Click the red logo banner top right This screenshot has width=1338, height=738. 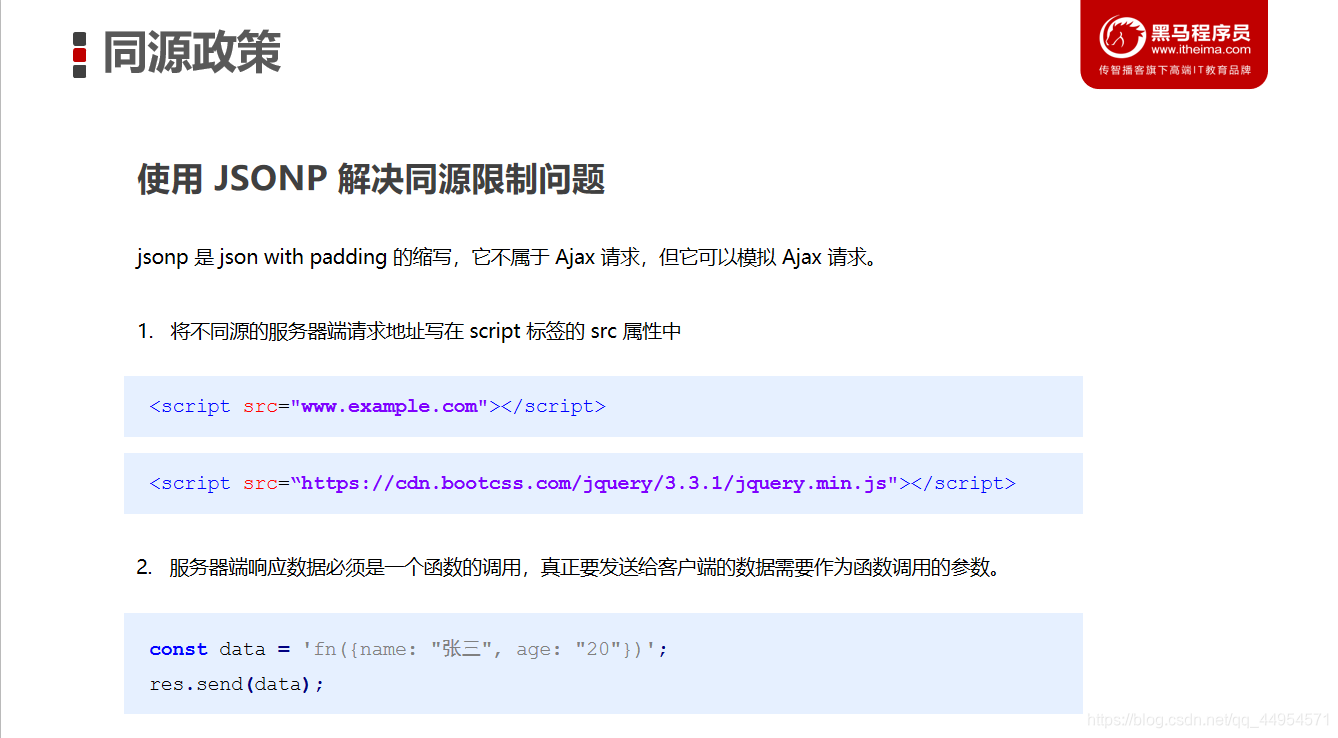click(x=1173, y=44)
